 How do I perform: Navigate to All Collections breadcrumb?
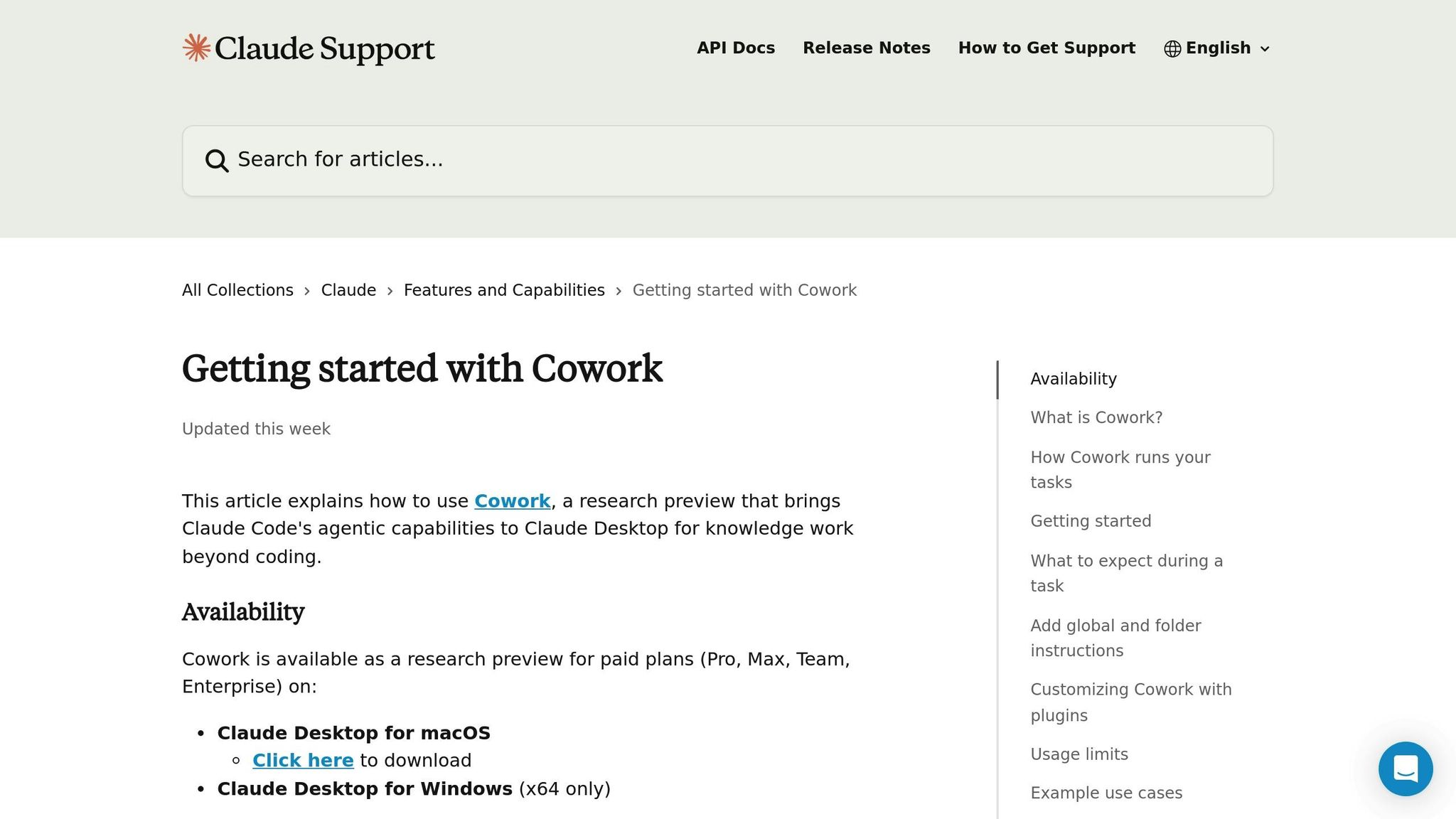pyautogui.click(x=237, y=290)
